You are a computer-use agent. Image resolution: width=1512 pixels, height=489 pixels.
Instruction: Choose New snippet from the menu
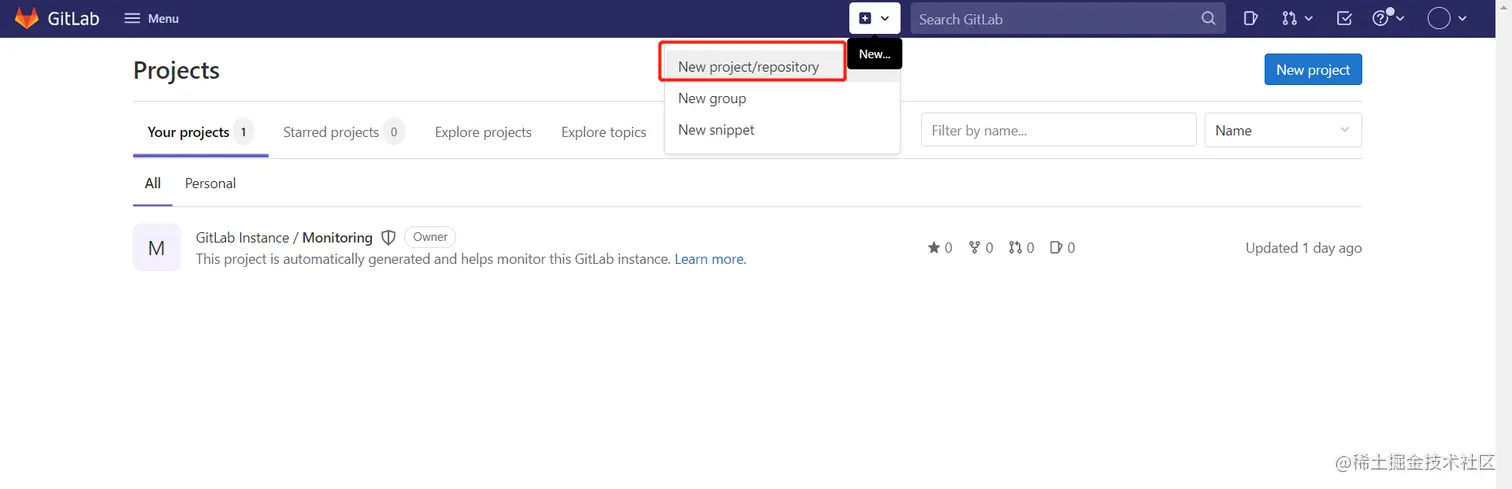(x=782, y=130)
